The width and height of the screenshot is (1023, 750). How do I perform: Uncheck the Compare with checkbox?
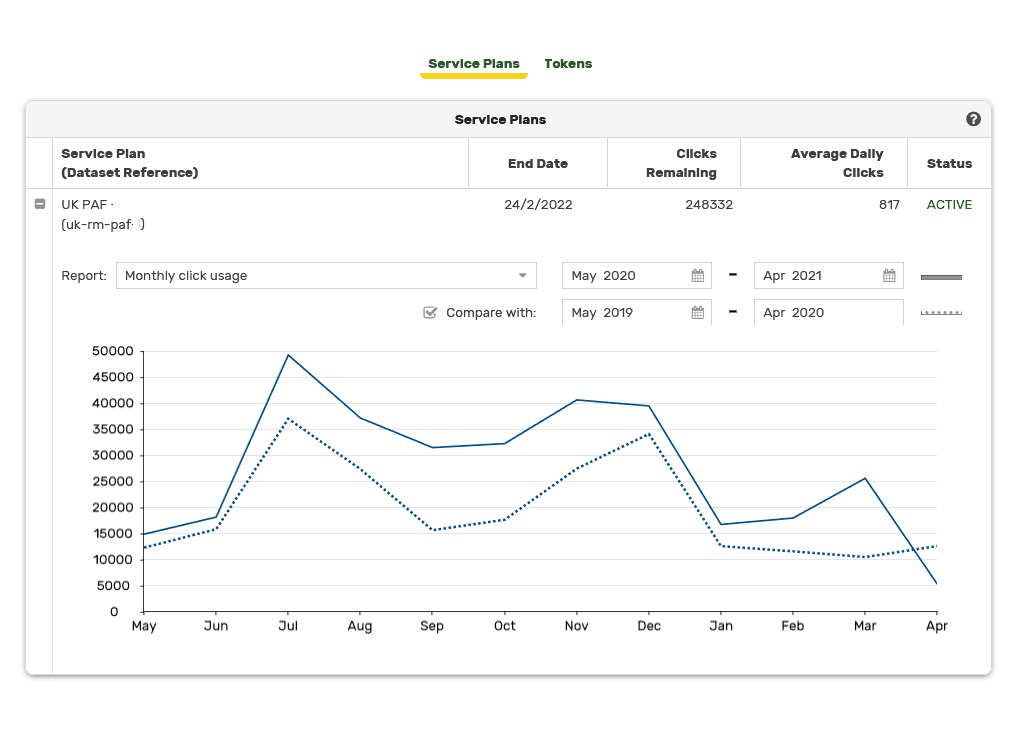coord(430,313)
